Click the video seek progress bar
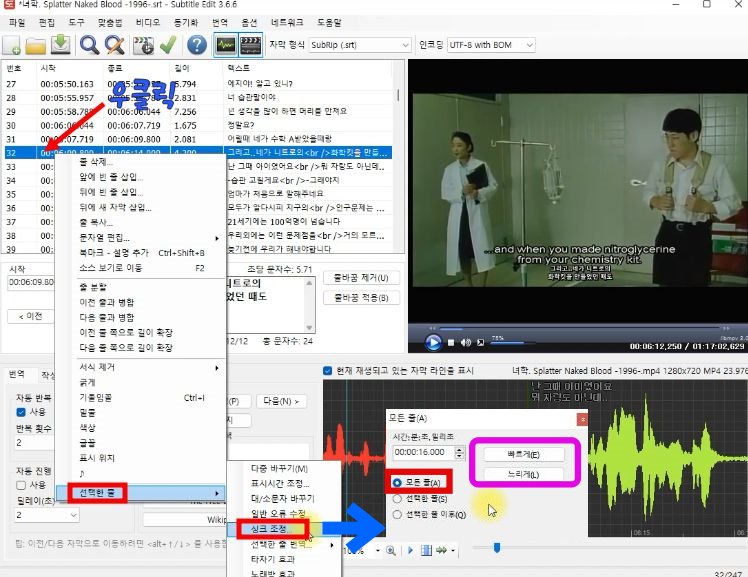This screenshot has width=748, height=577. pos(579,328)
